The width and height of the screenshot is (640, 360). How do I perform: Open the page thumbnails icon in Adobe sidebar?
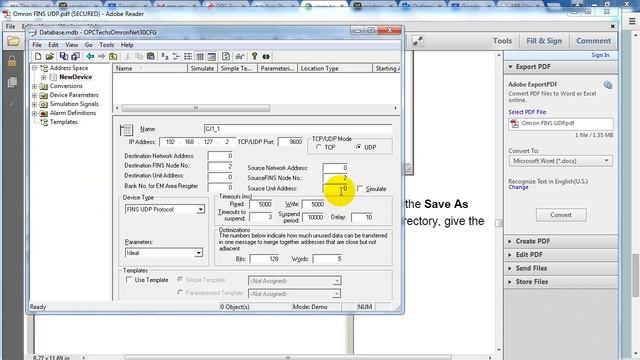(x=12, y=82)
